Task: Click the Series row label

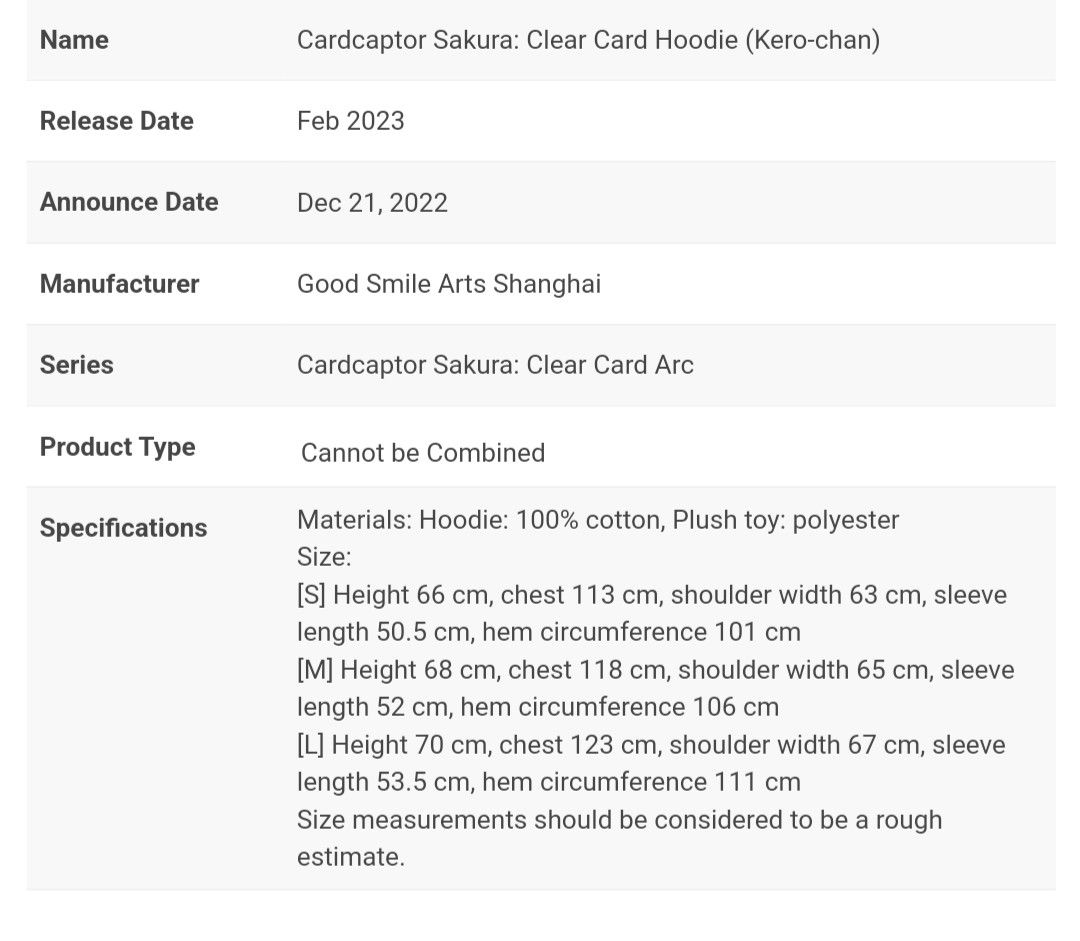Action: coord(76,365)
